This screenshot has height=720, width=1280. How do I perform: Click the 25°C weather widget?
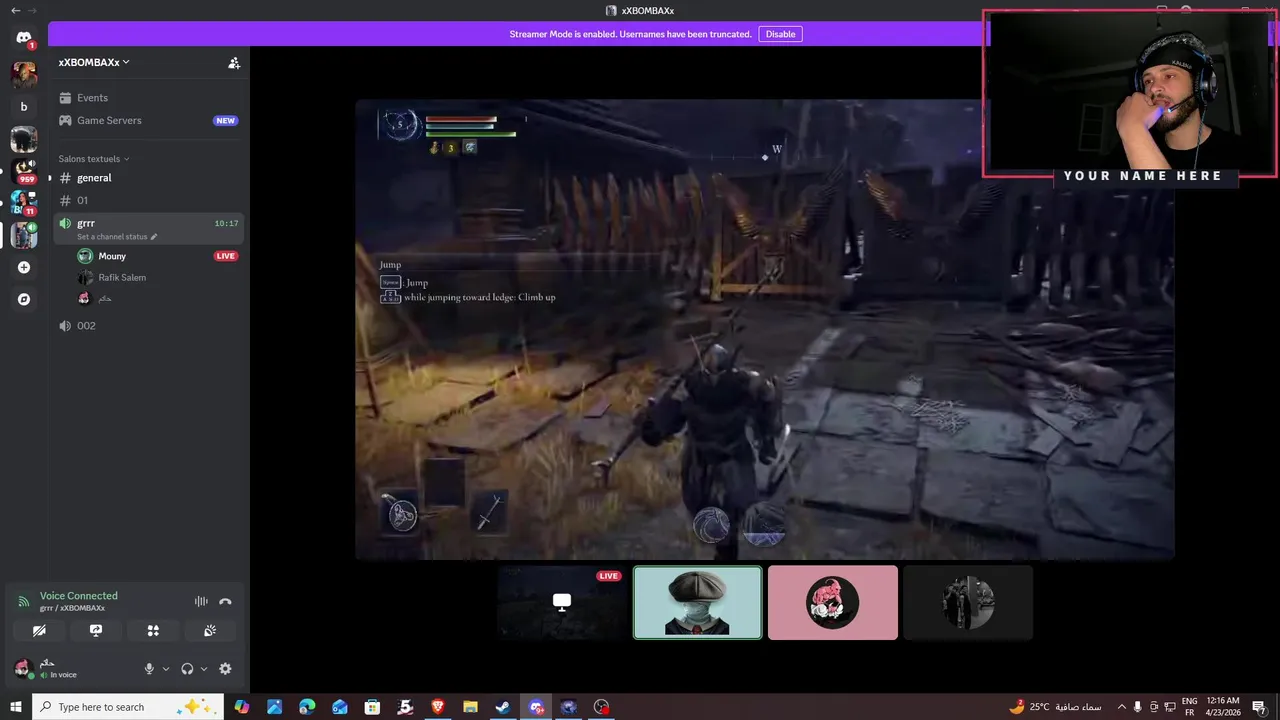pos(1057,707)
